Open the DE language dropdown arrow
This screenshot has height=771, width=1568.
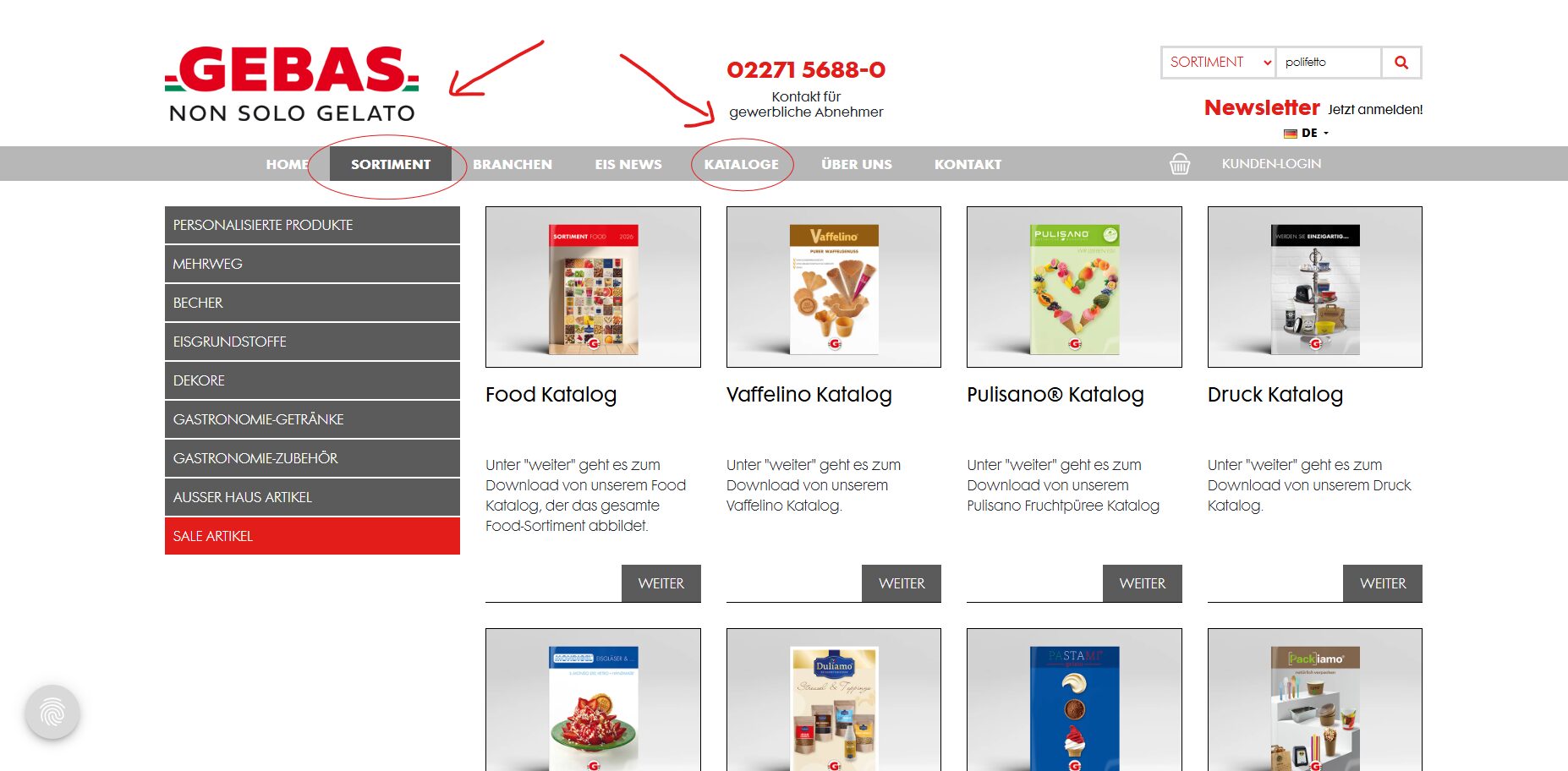pos(1325,134)
